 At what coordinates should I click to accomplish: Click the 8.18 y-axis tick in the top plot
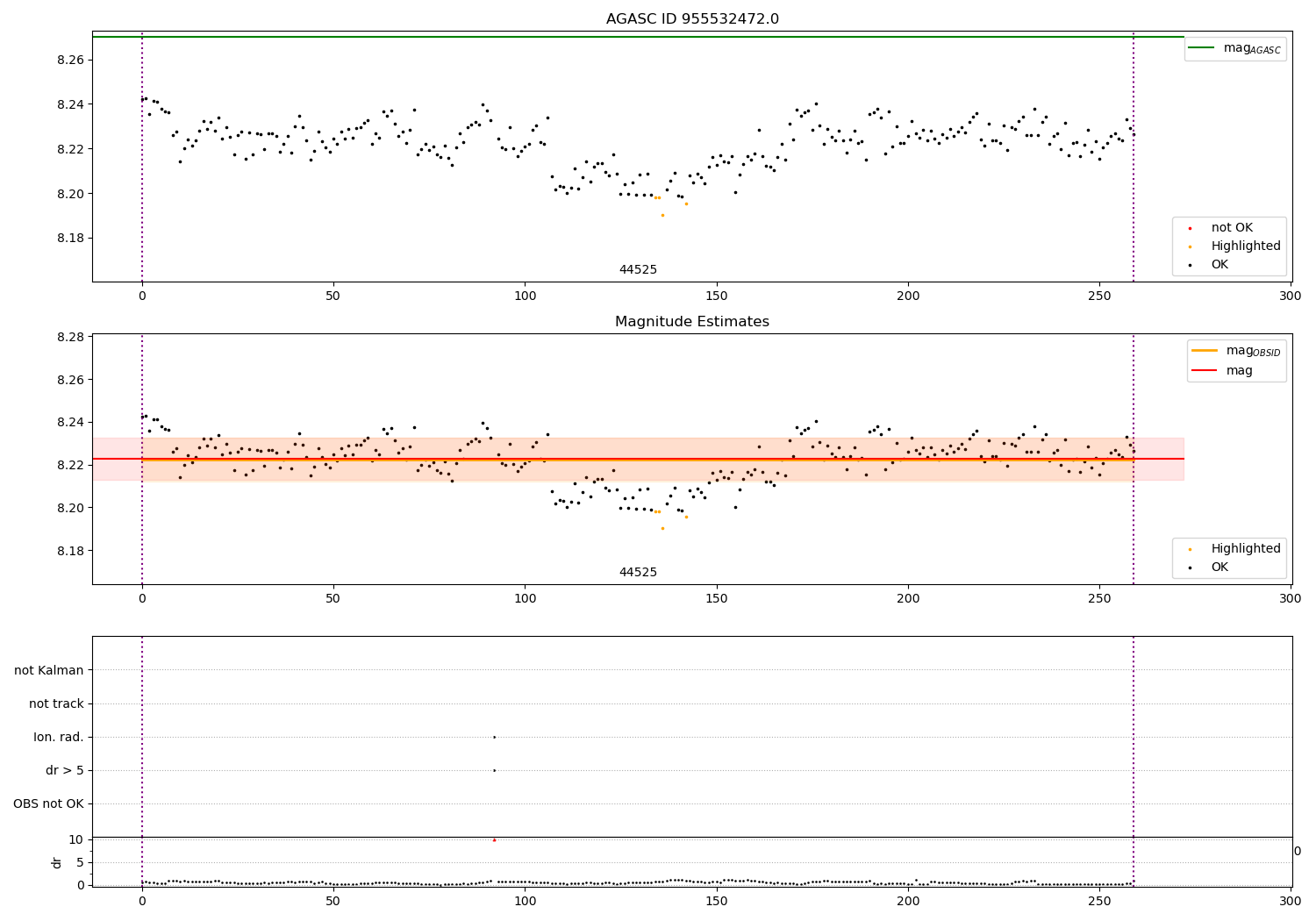[x=70, y=239]
